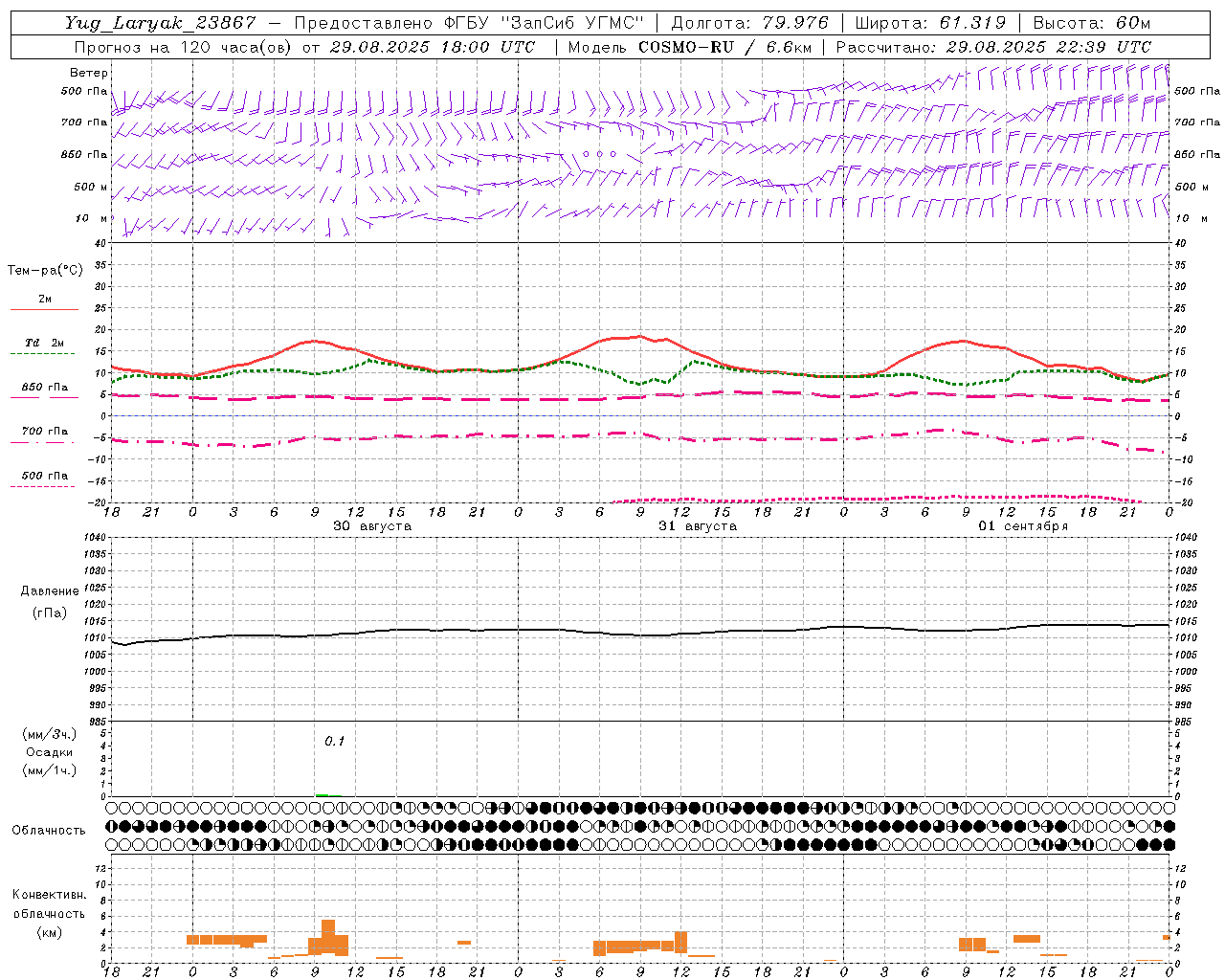The width and height of the screenshot is (1225, 980).
Task: Select the longitude value "Долгота: 79.976"
Action: 749,23
